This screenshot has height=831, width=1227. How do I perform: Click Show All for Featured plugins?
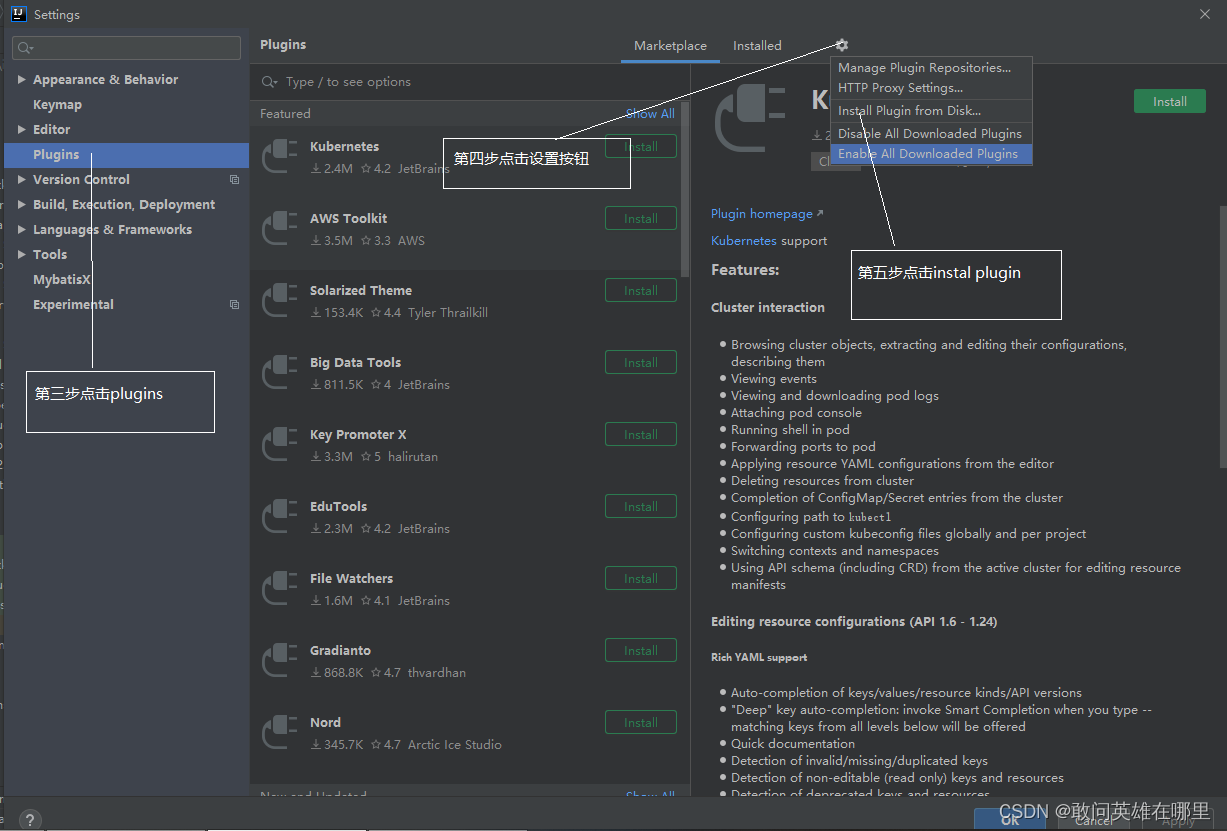pyautogui.click(x=650, y=114)
